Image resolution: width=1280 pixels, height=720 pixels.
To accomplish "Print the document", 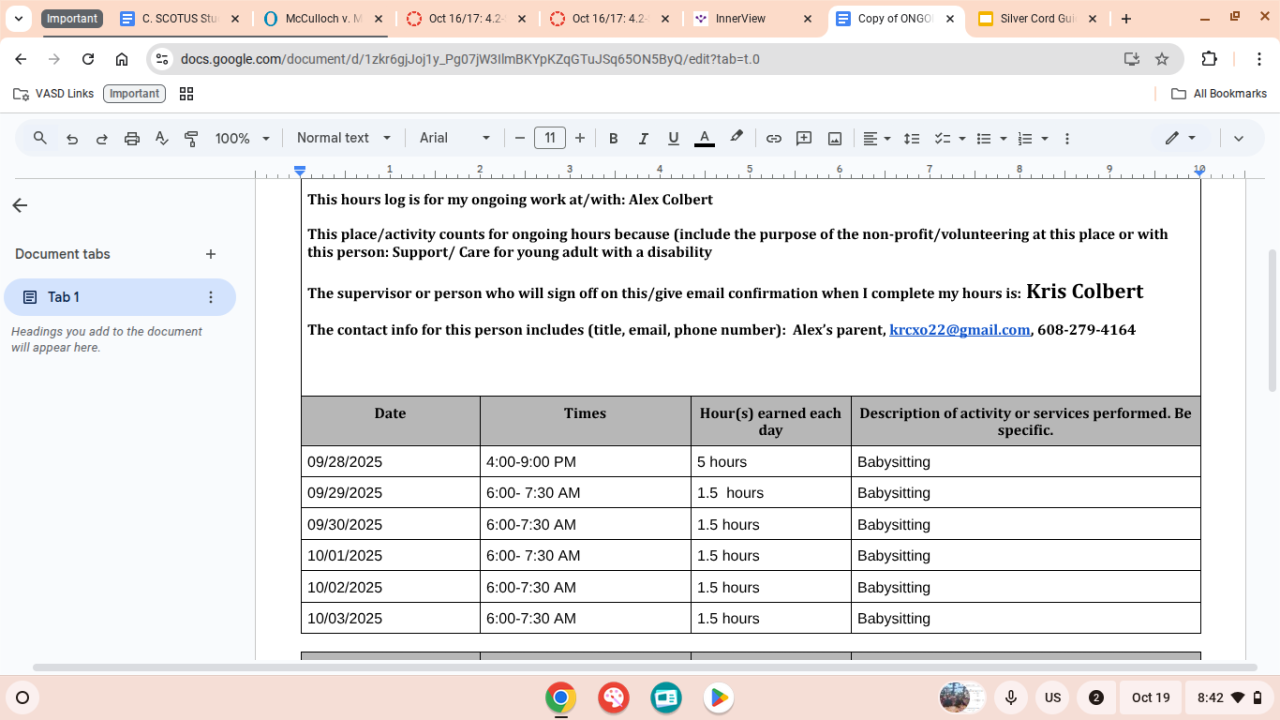I will [132, 138].
